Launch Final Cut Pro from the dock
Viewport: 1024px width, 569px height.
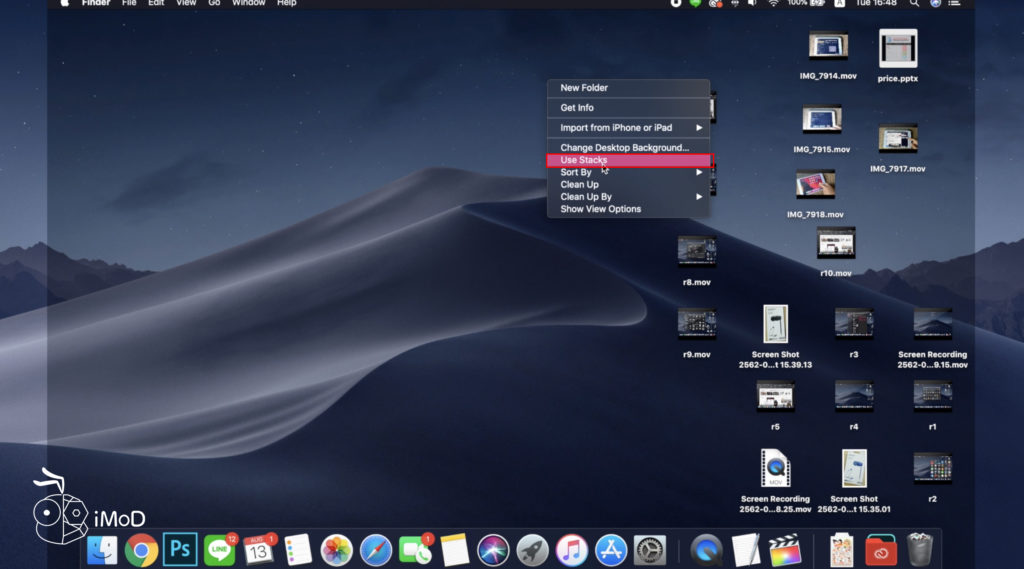pyautogui.click(x=785, y=551)
